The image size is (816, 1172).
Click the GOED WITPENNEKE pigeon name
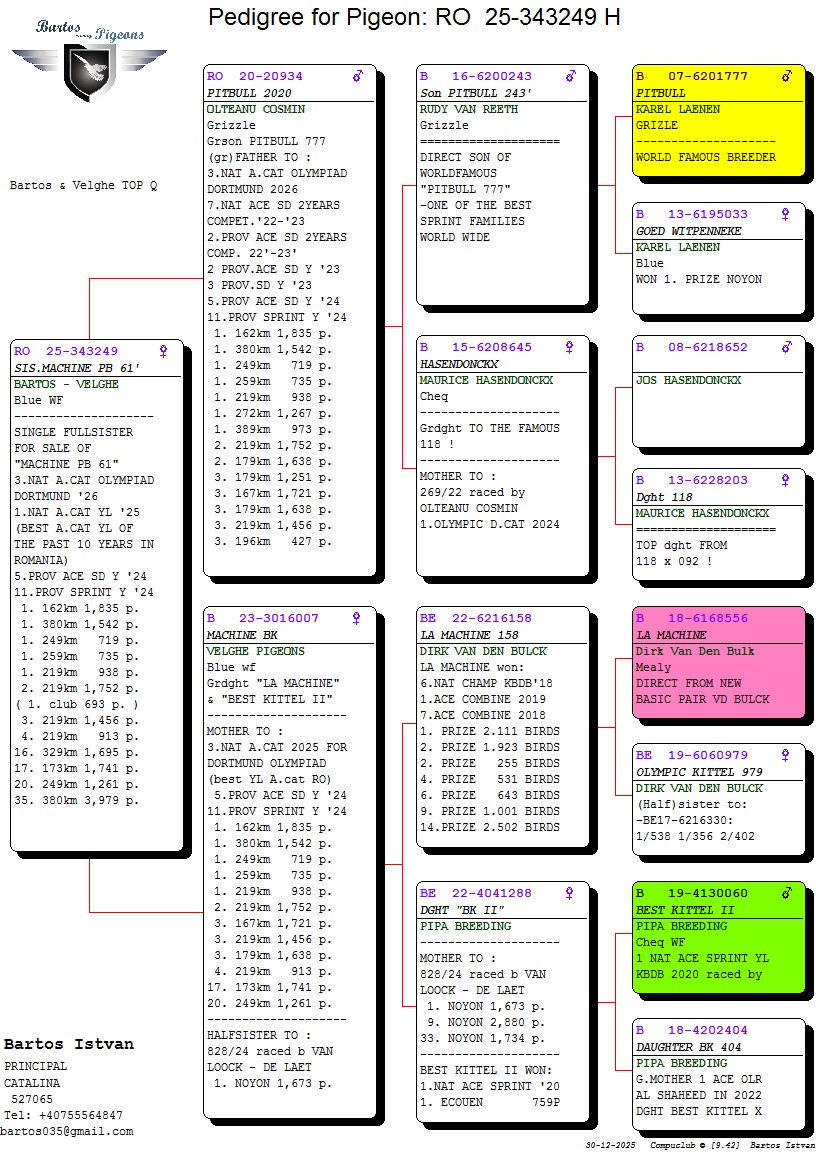tap(689, 231)
